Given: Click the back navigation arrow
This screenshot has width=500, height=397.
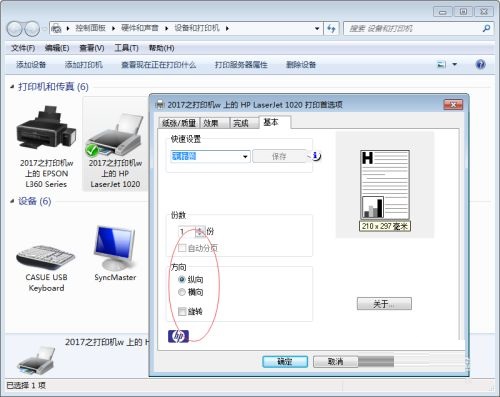Looking at the screenshot, I should pos(15,29).
